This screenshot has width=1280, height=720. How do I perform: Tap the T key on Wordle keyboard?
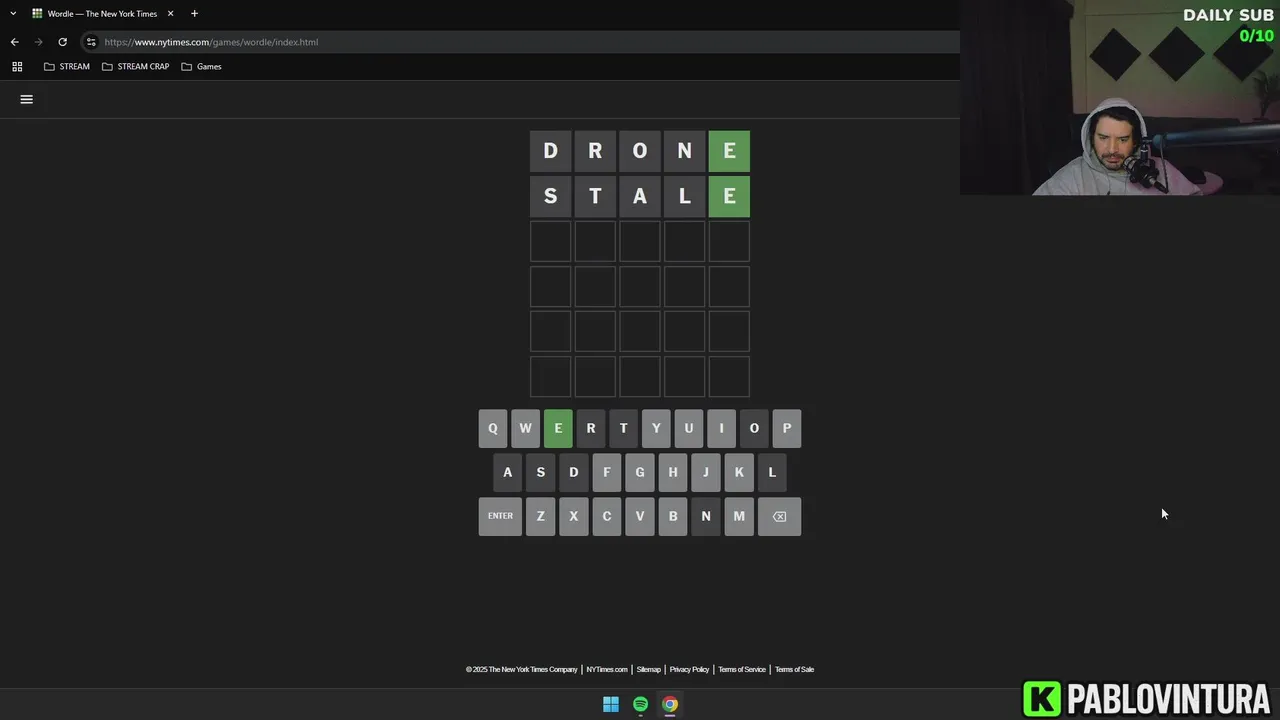(623, 428)
